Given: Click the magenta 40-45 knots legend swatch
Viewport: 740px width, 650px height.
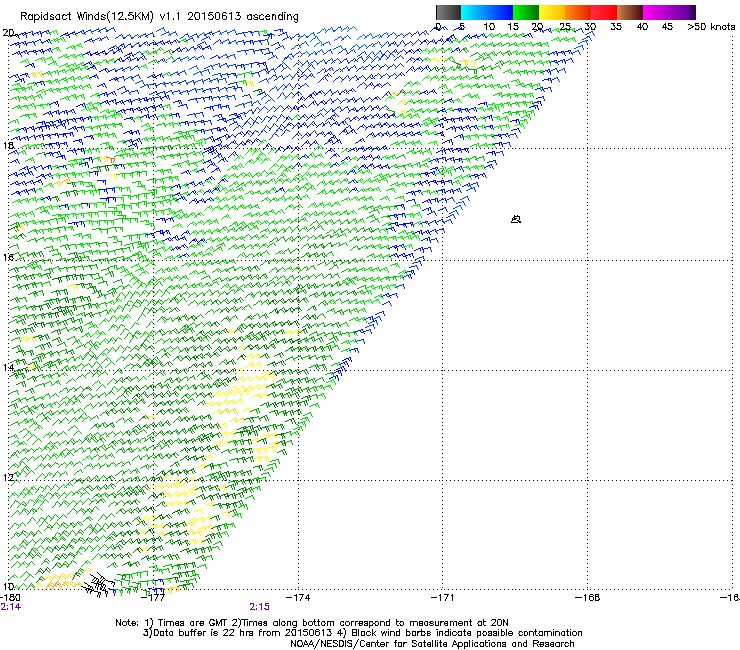Looking at the screenshot, I should point(656,12).
